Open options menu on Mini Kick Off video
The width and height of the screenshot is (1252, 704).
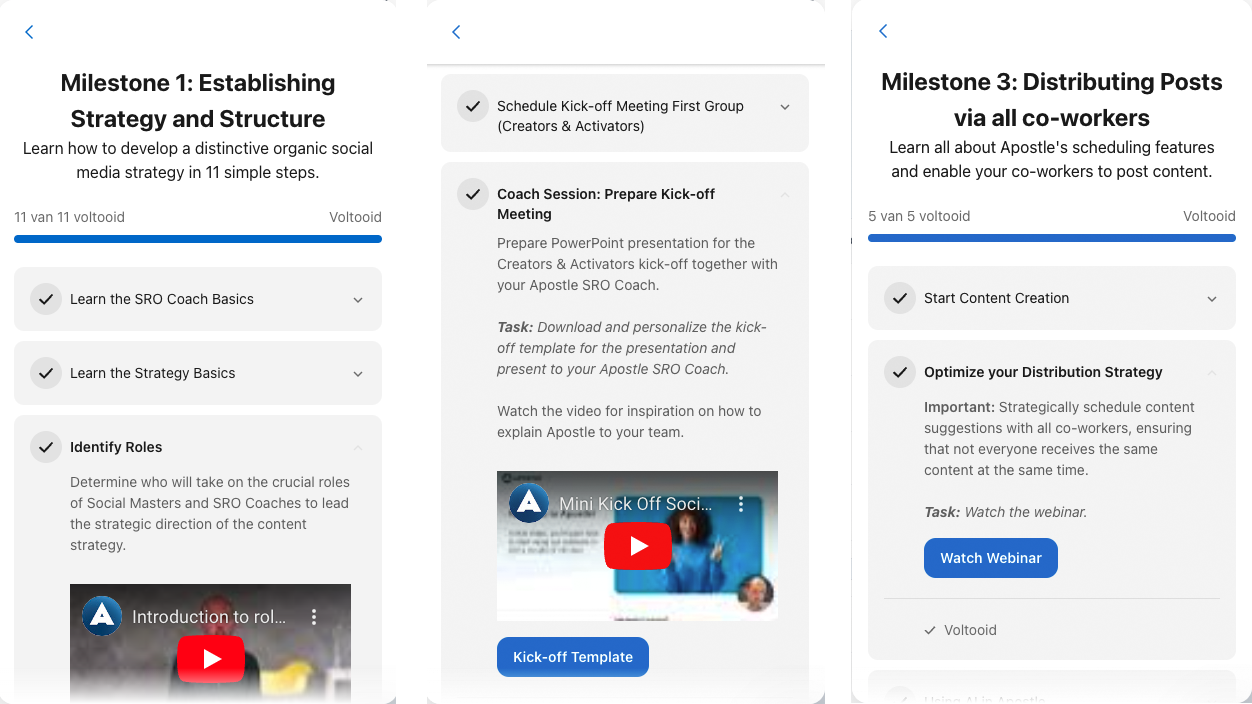point(741,504)
